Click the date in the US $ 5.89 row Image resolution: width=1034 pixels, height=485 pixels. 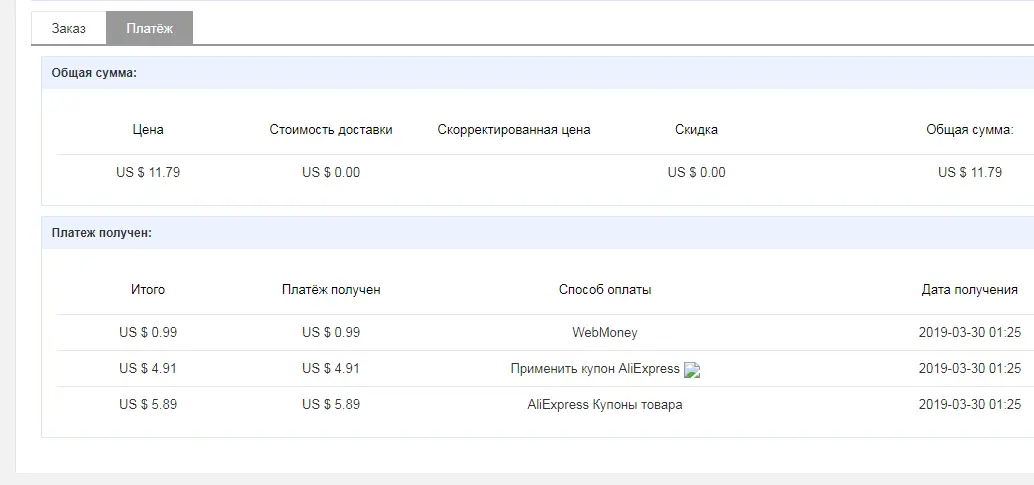pyautogui.click(x=969, y=404)
